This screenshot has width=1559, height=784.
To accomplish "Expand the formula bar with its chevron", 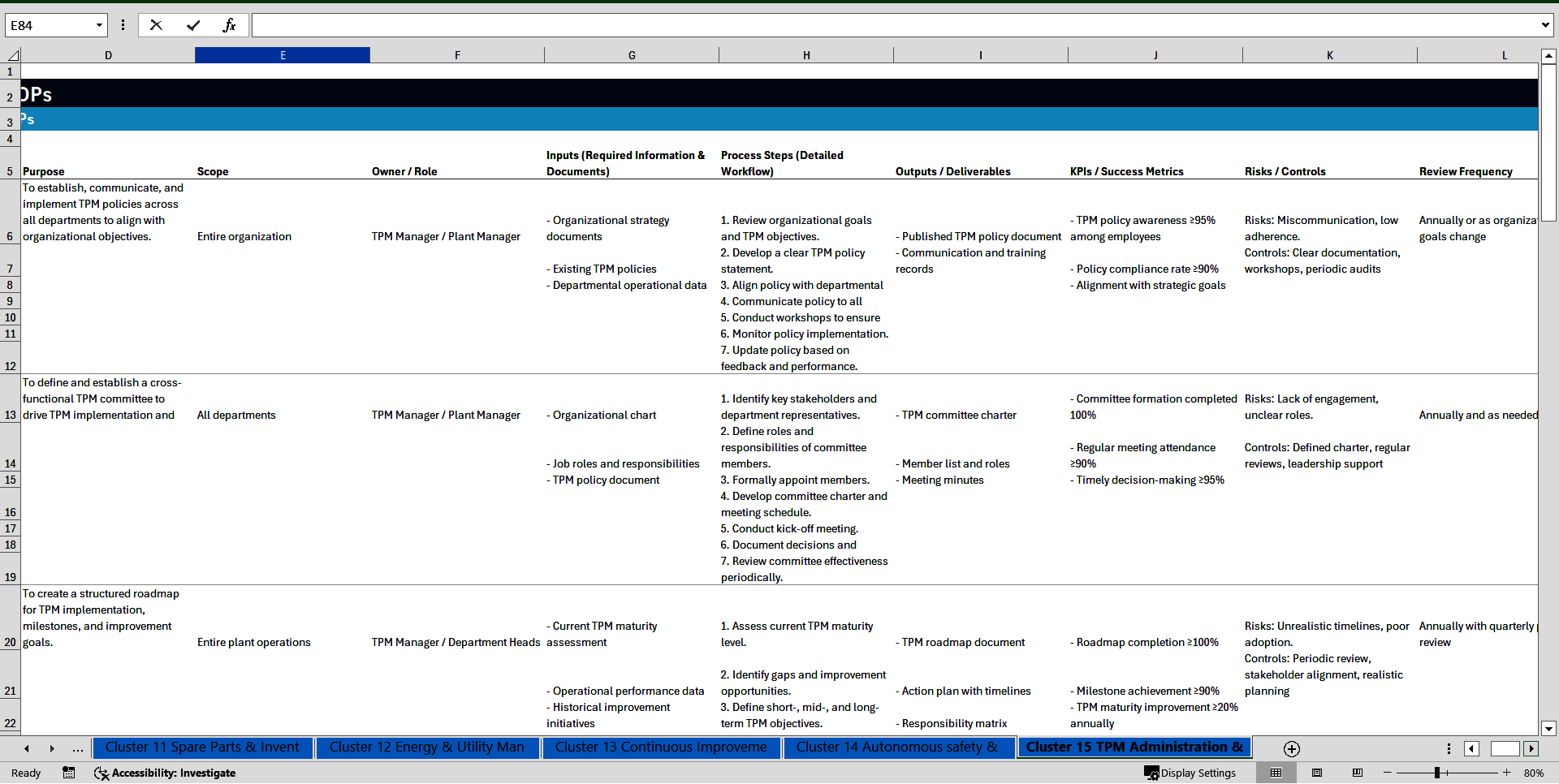I will 1546,25.
